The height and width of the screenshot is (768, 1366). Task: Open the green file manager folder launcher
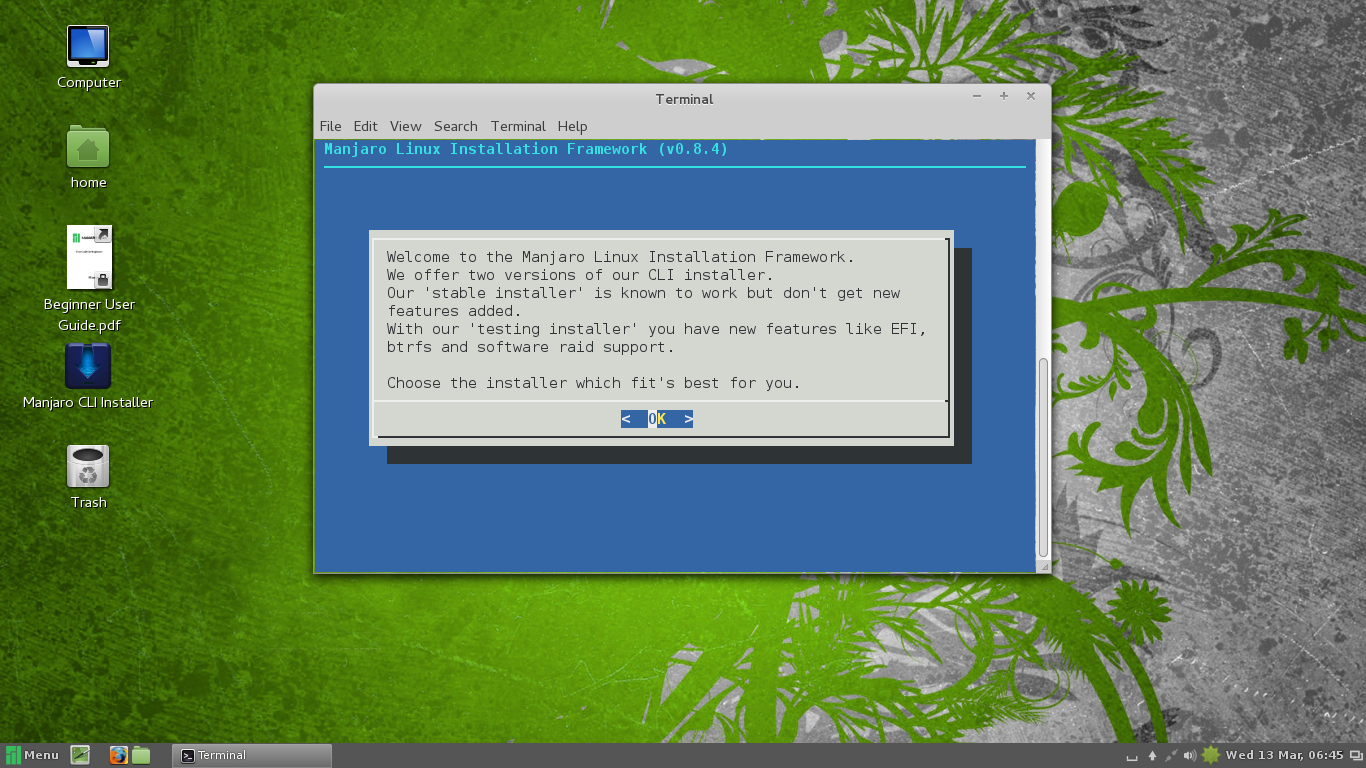point(141,755)
